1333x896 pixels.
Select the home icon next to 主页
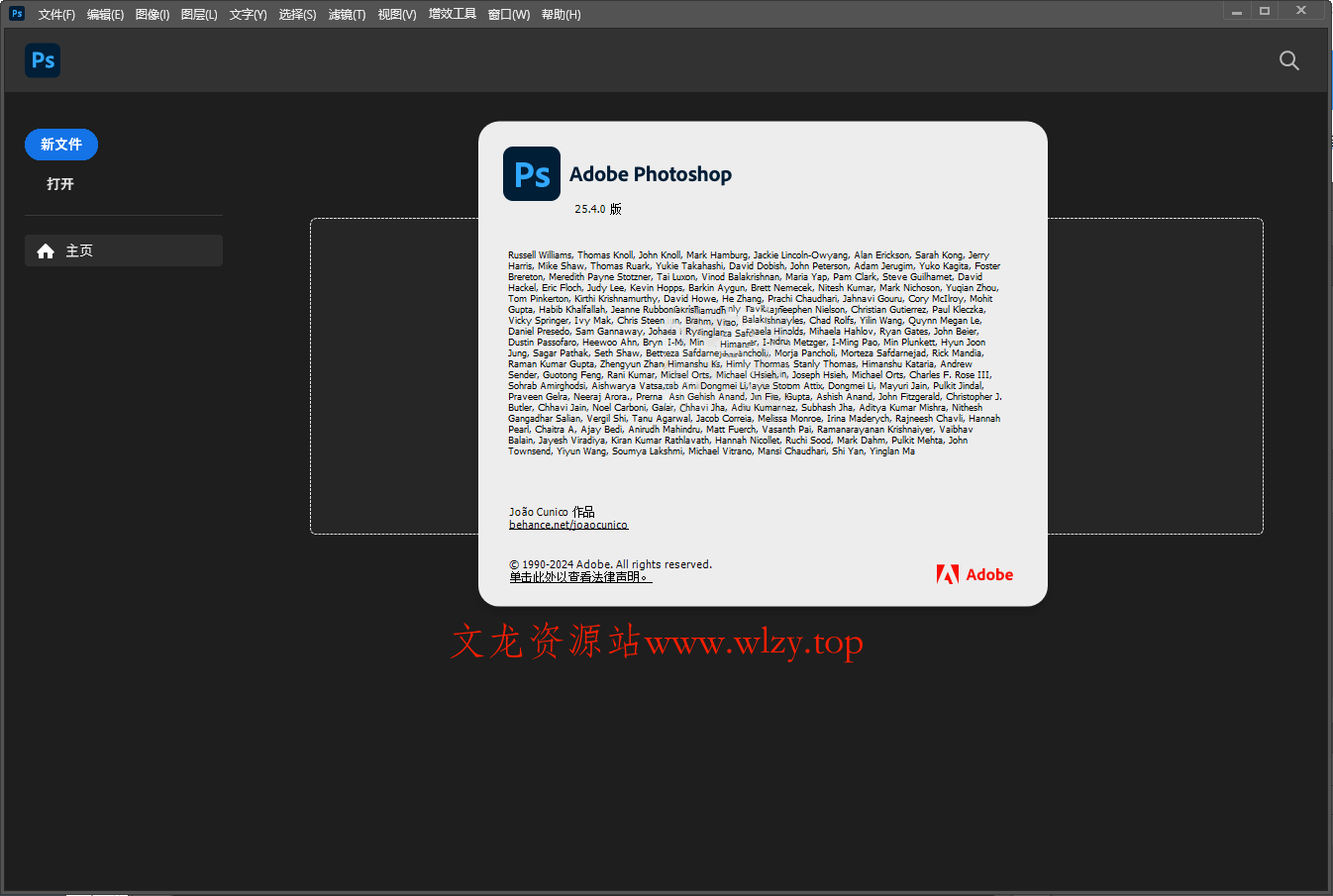pos(46,250)
